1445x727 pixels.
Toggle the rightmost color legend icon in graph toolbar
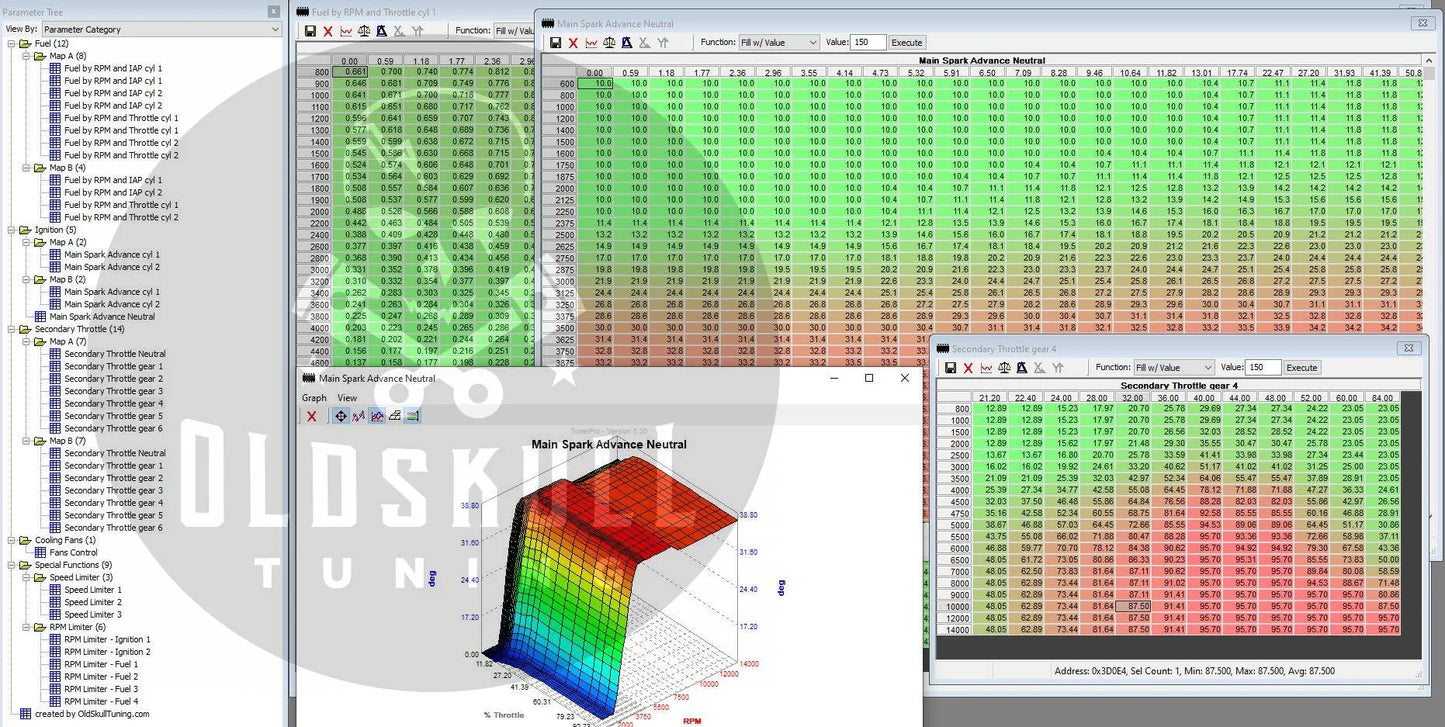pyautogui.click(x=412, y=416)
